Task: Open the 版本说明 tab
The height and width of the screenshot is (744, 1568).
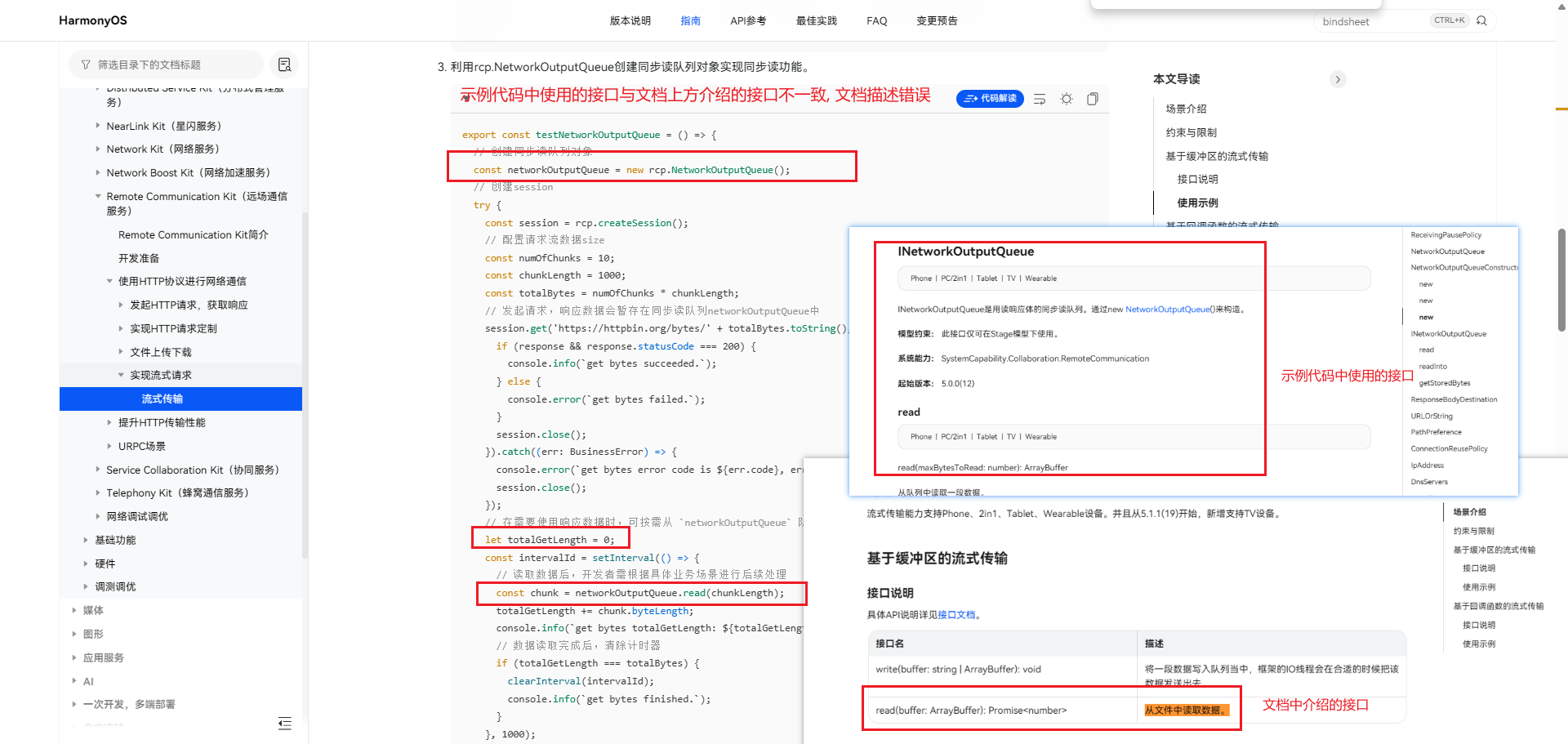Action: pos(630,20)
